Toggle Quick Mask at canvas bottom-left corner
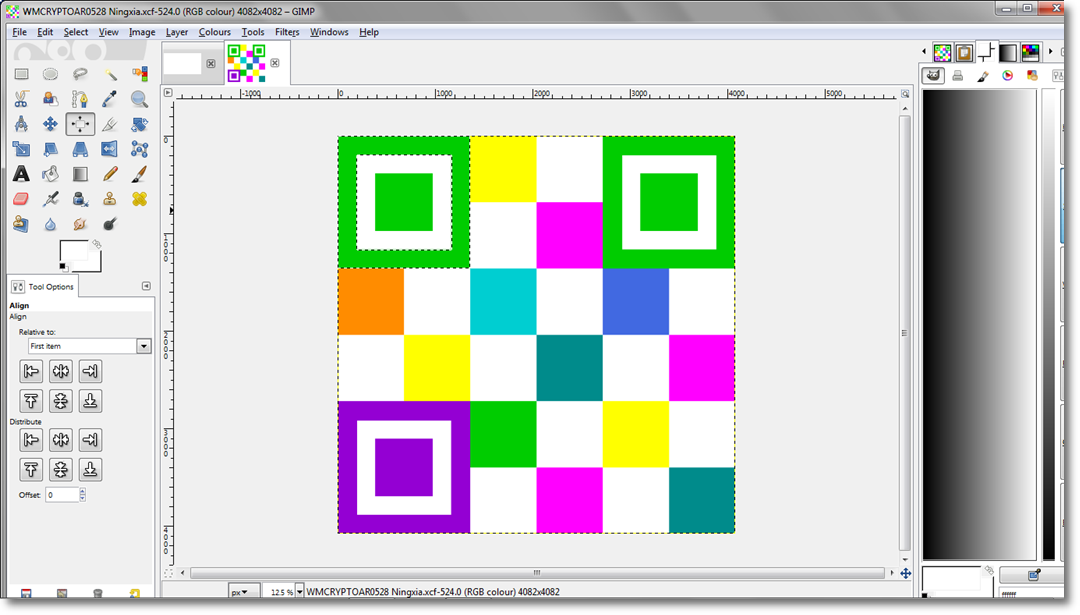Viewport: 1080px width, 615px height. 168,573
